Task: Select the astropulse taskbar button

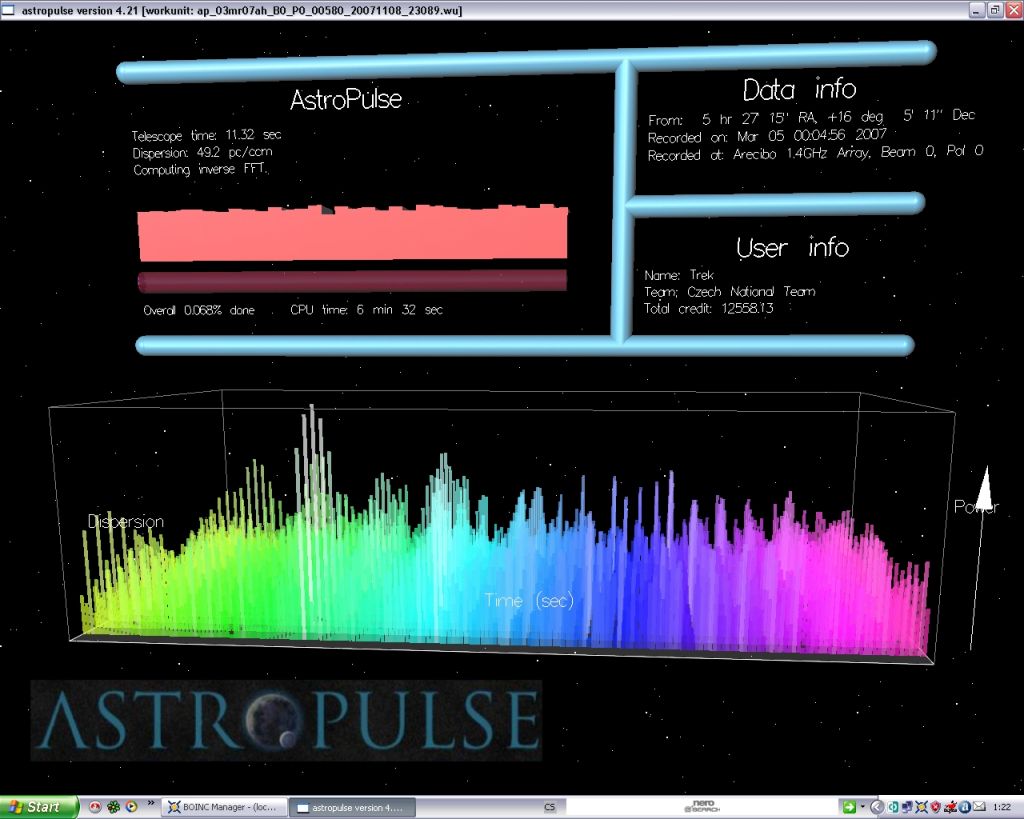Action: coord(350,807)
